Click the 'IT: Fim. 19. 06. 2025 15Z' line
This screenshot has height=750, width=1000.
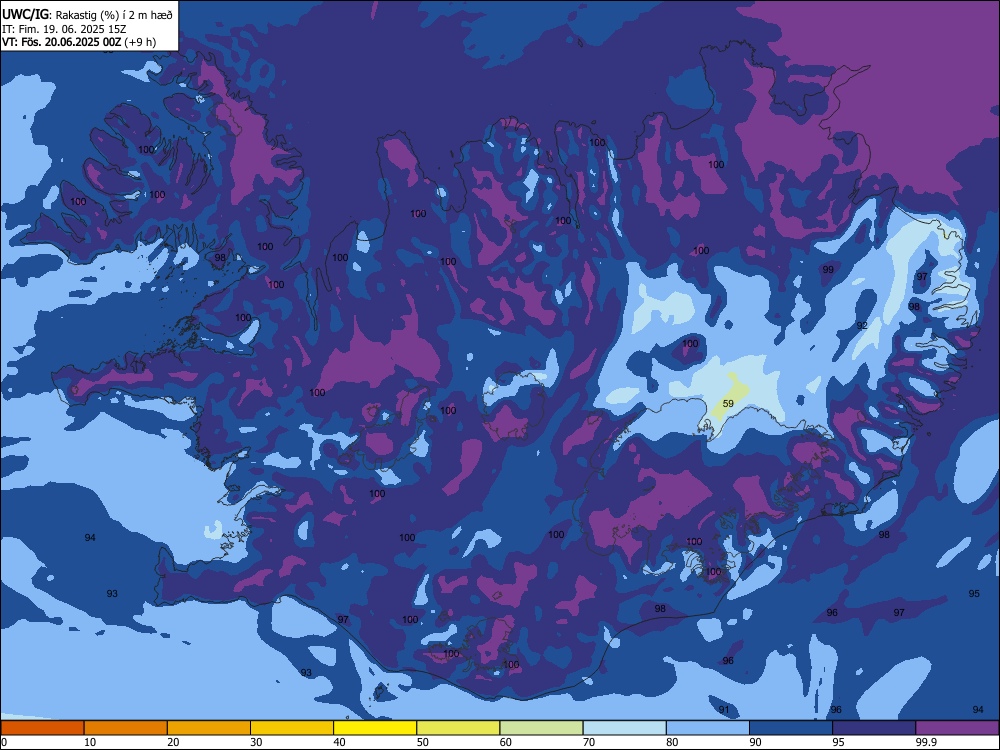tap(64, 29)
